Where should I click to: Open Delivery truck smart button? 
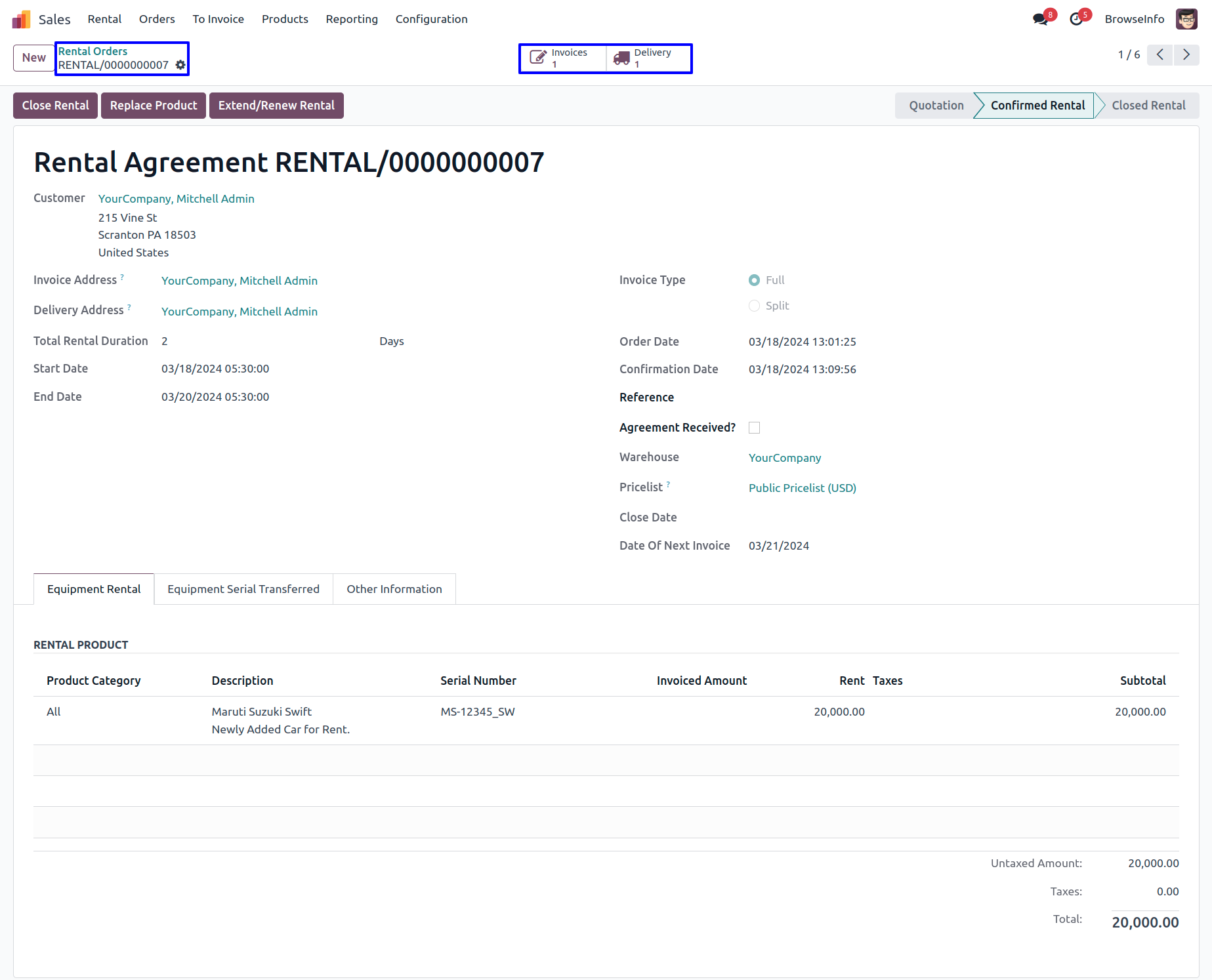648,58
